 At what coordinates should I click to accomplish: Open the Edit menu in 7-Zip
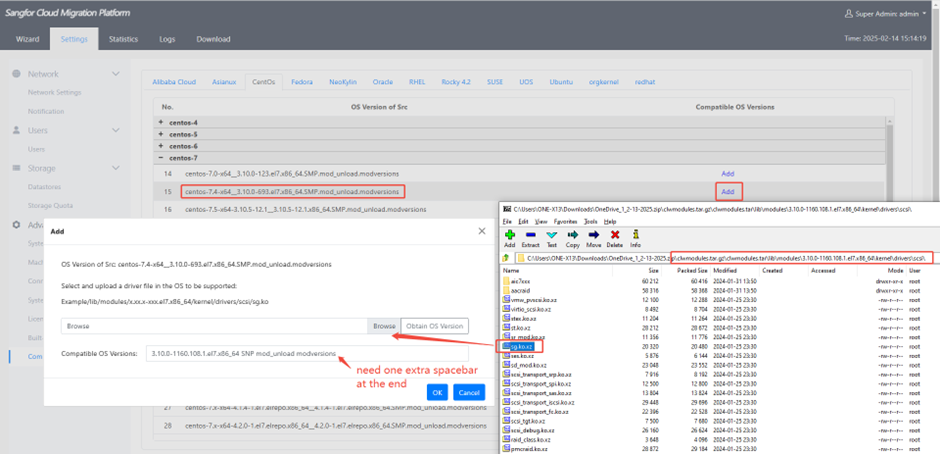click(x=523, y=221)
